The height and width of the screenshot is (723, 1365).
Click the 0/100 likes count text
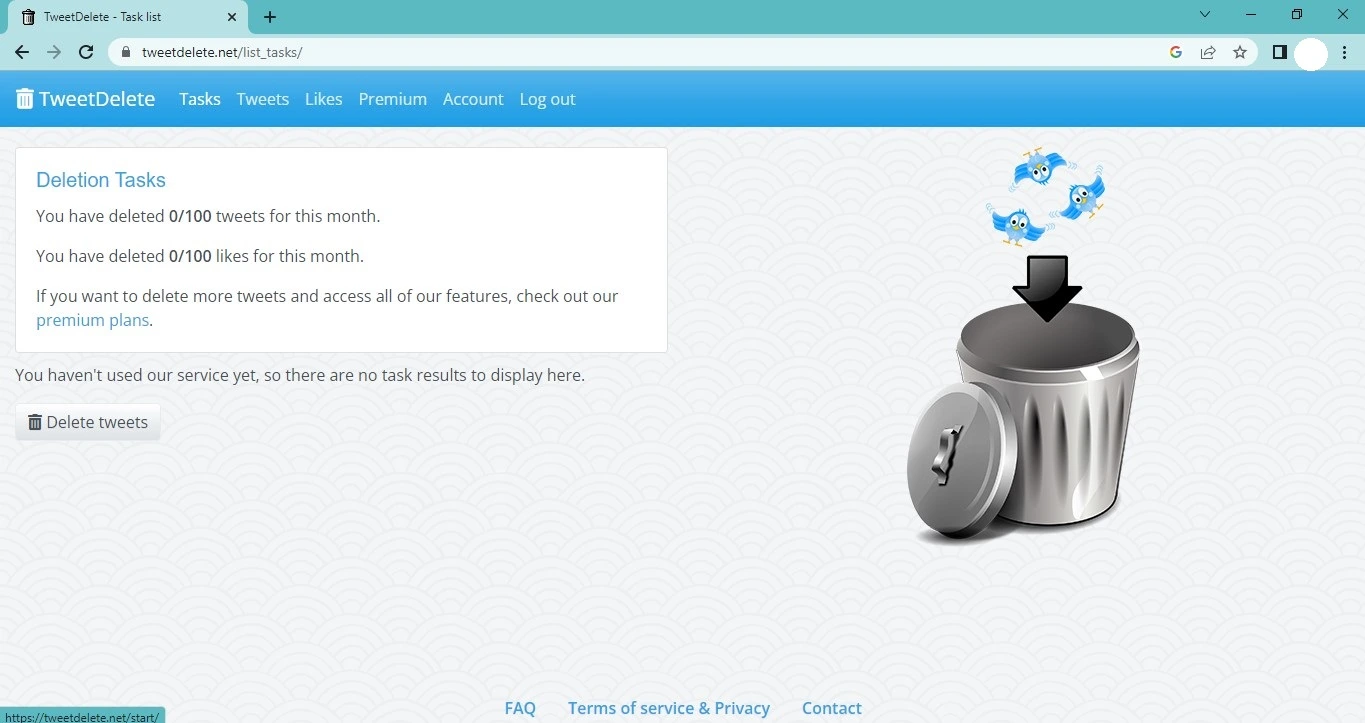pyautogui.click(x=190, y=256)
